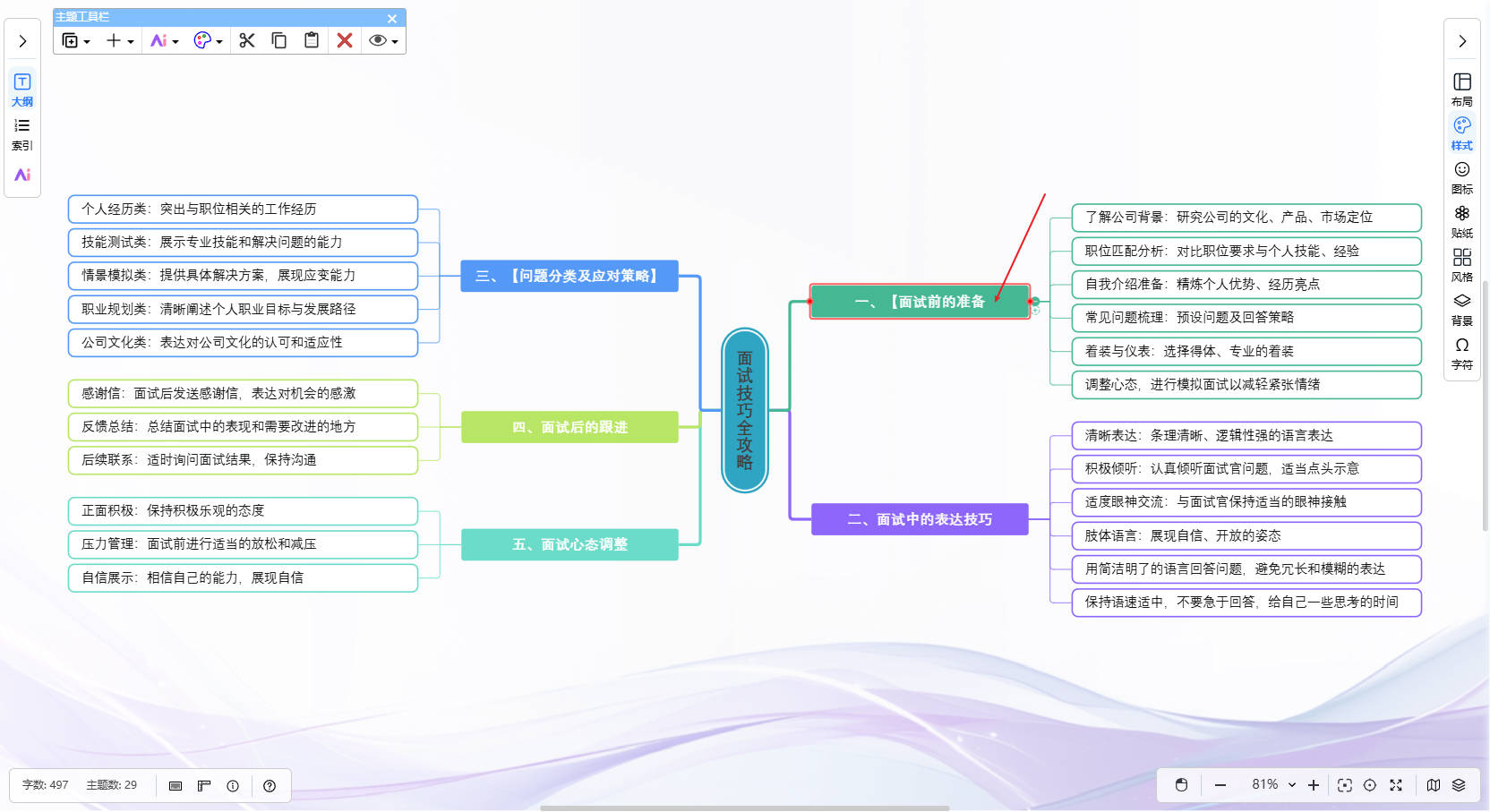The height and width of the screenshot is (812, 1490).
Task: Toggle fullscreen mode with the expand-arrows icon
Action: click(1396, 785)
